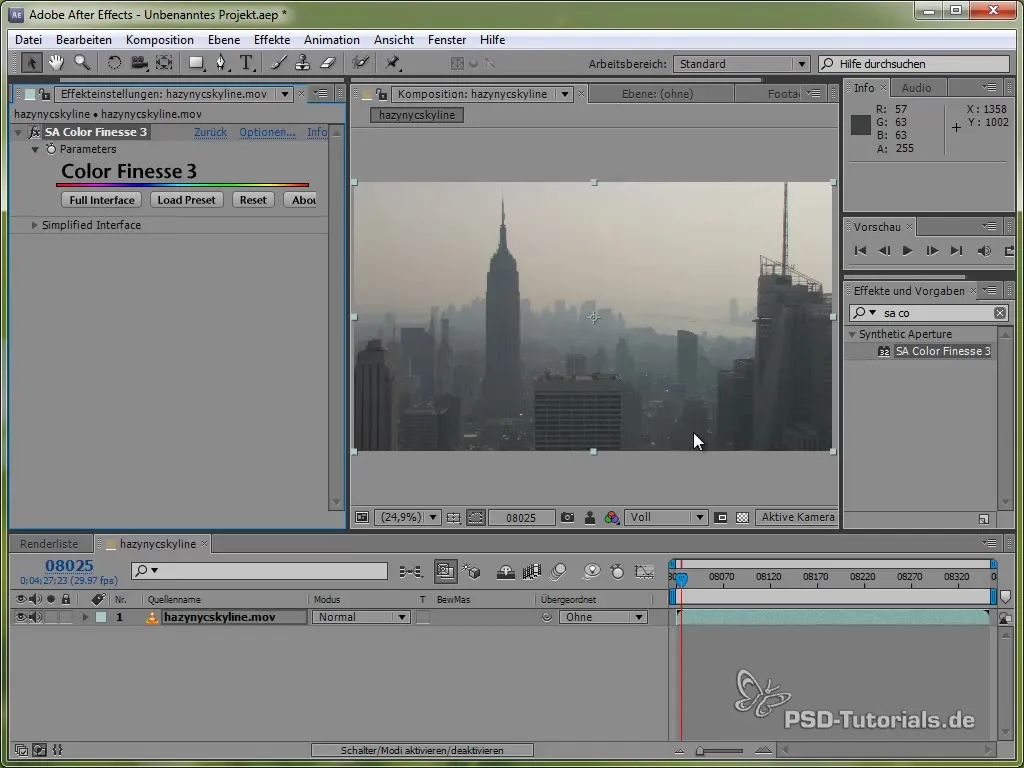Expand the hazynycskyline.mov layer properties

click(x=85, y=617)
